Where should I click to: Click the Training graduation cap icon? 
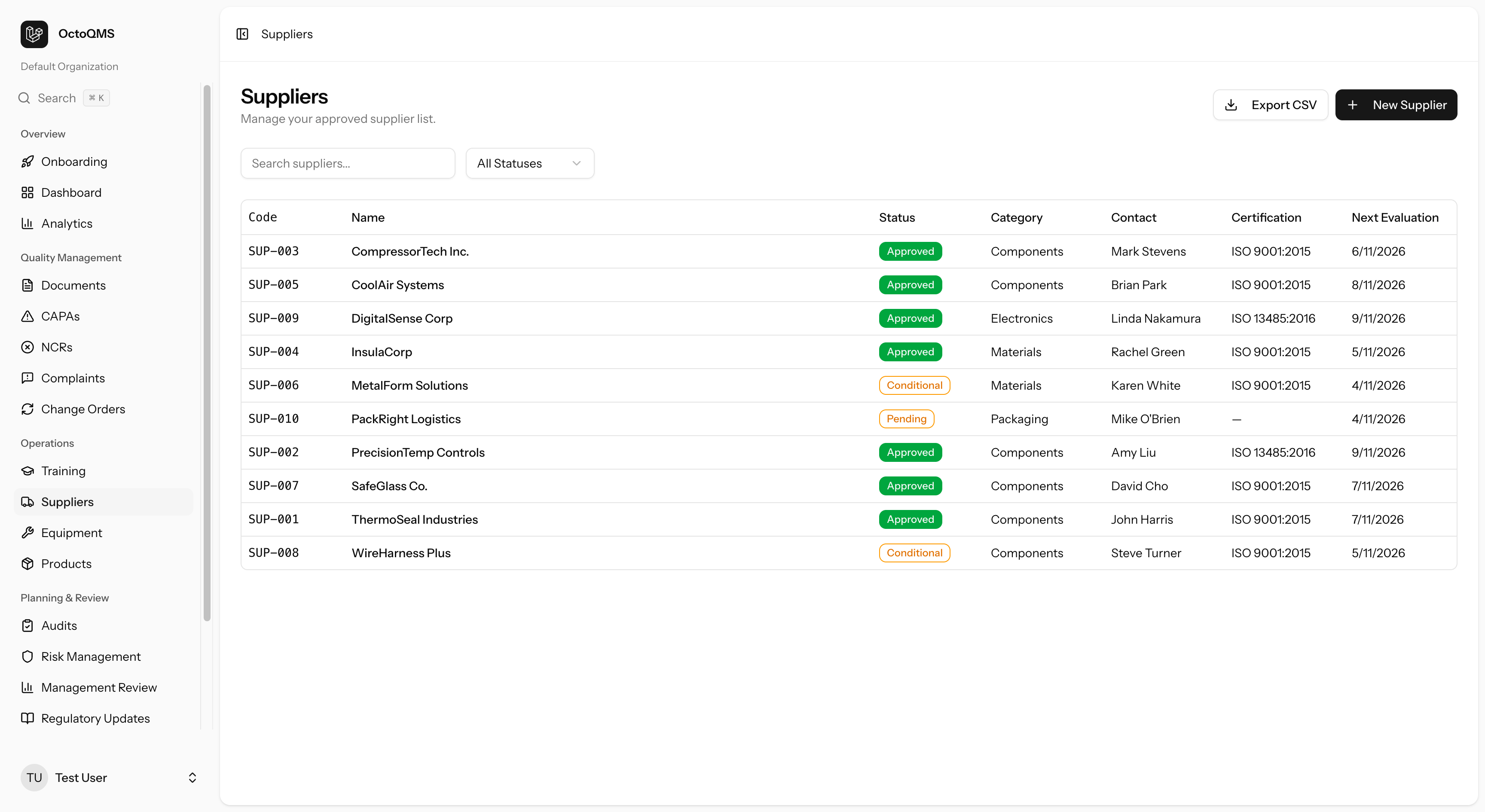27,471
